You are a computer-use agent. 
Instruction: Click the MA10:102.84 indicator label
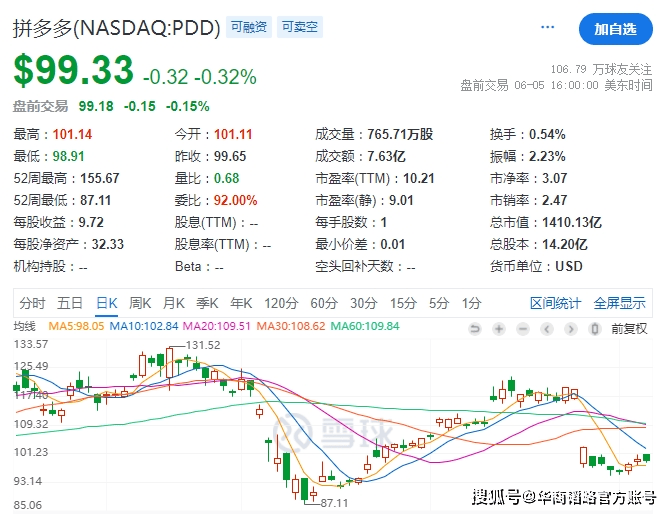pos(144,326)
